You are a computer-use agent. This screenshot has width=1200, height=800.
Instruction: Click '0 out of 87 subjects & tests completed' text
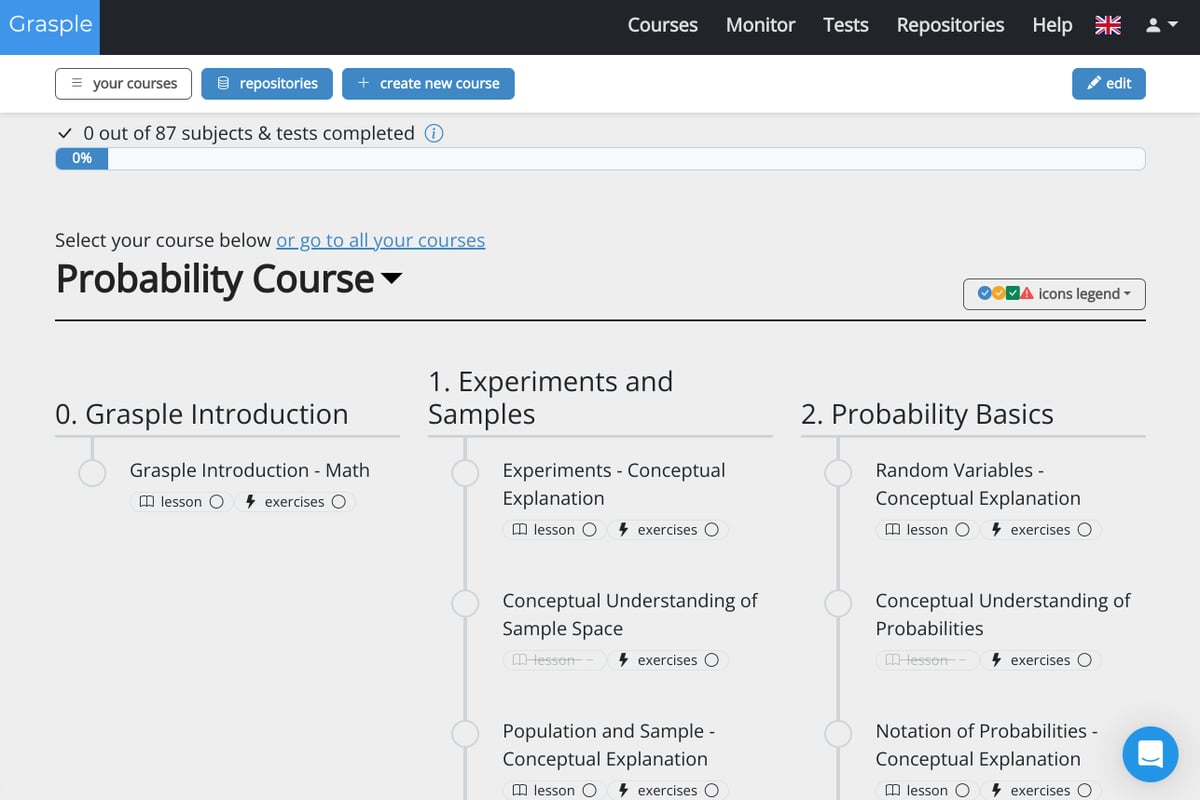[249, 133]
